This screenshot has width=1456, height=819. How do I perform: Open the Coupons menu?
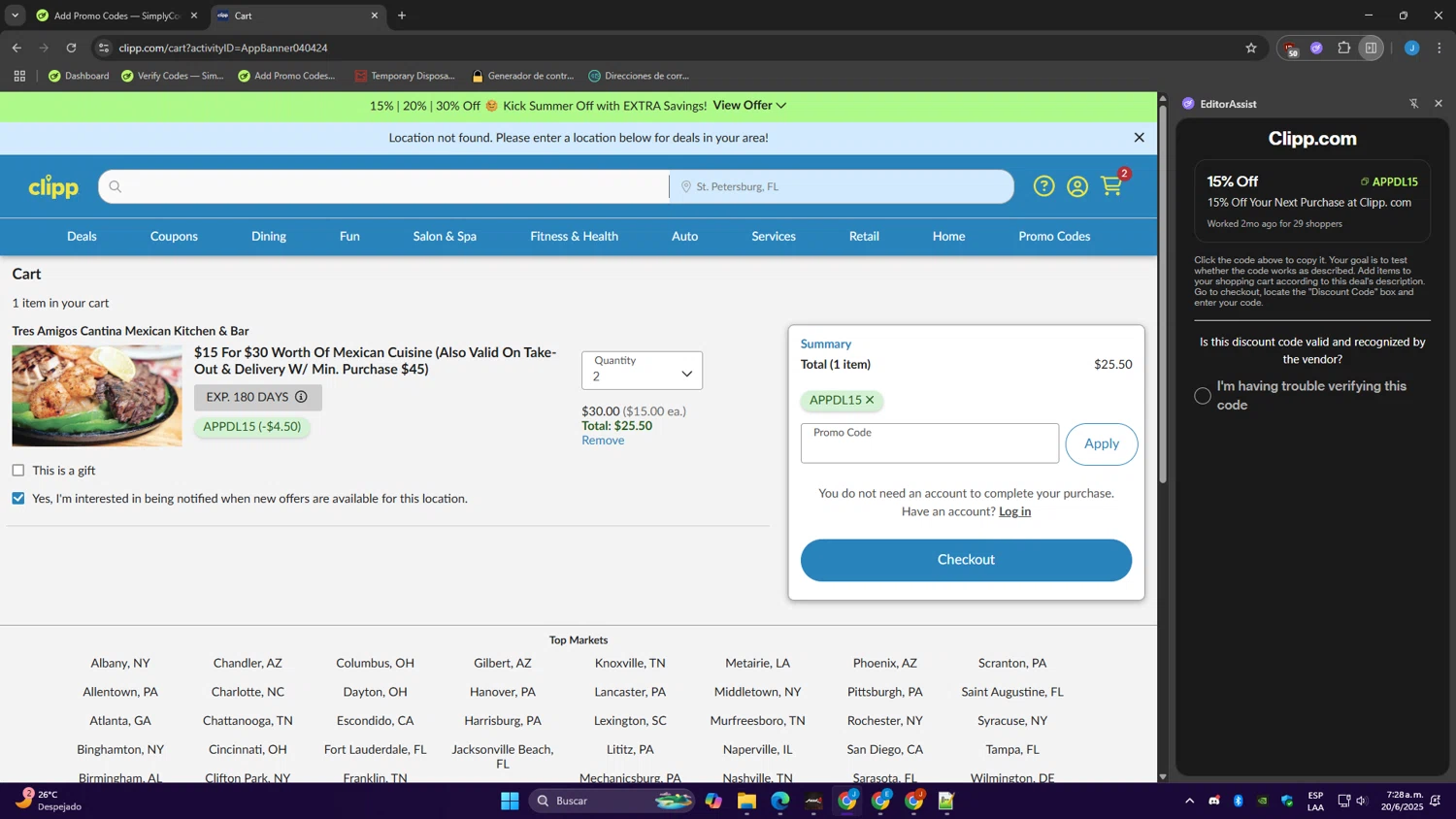(174, 236)
